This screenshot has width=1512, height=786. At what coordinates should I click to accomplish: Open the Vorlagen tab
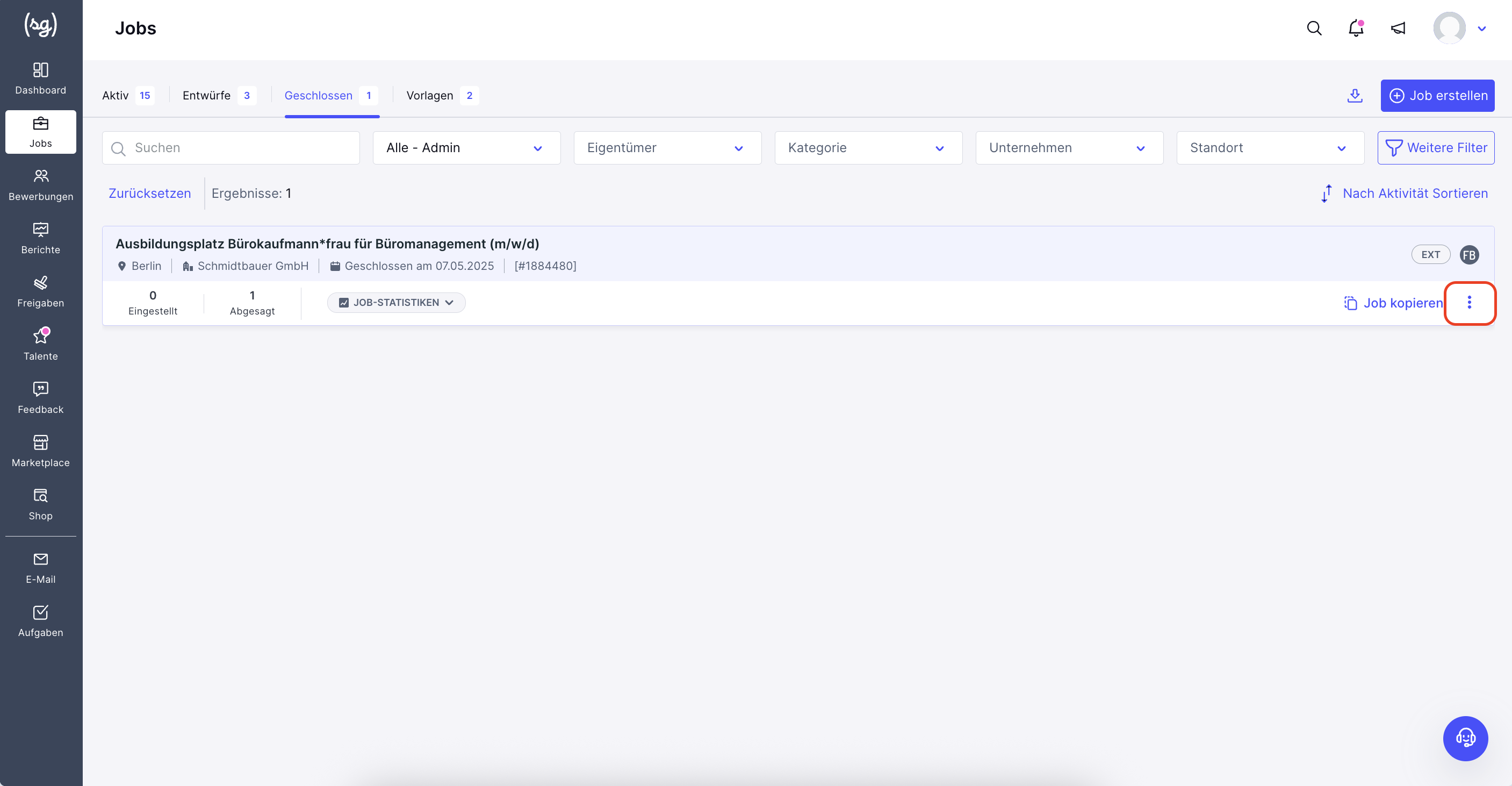pyautogui.click(x=443, y=96)
